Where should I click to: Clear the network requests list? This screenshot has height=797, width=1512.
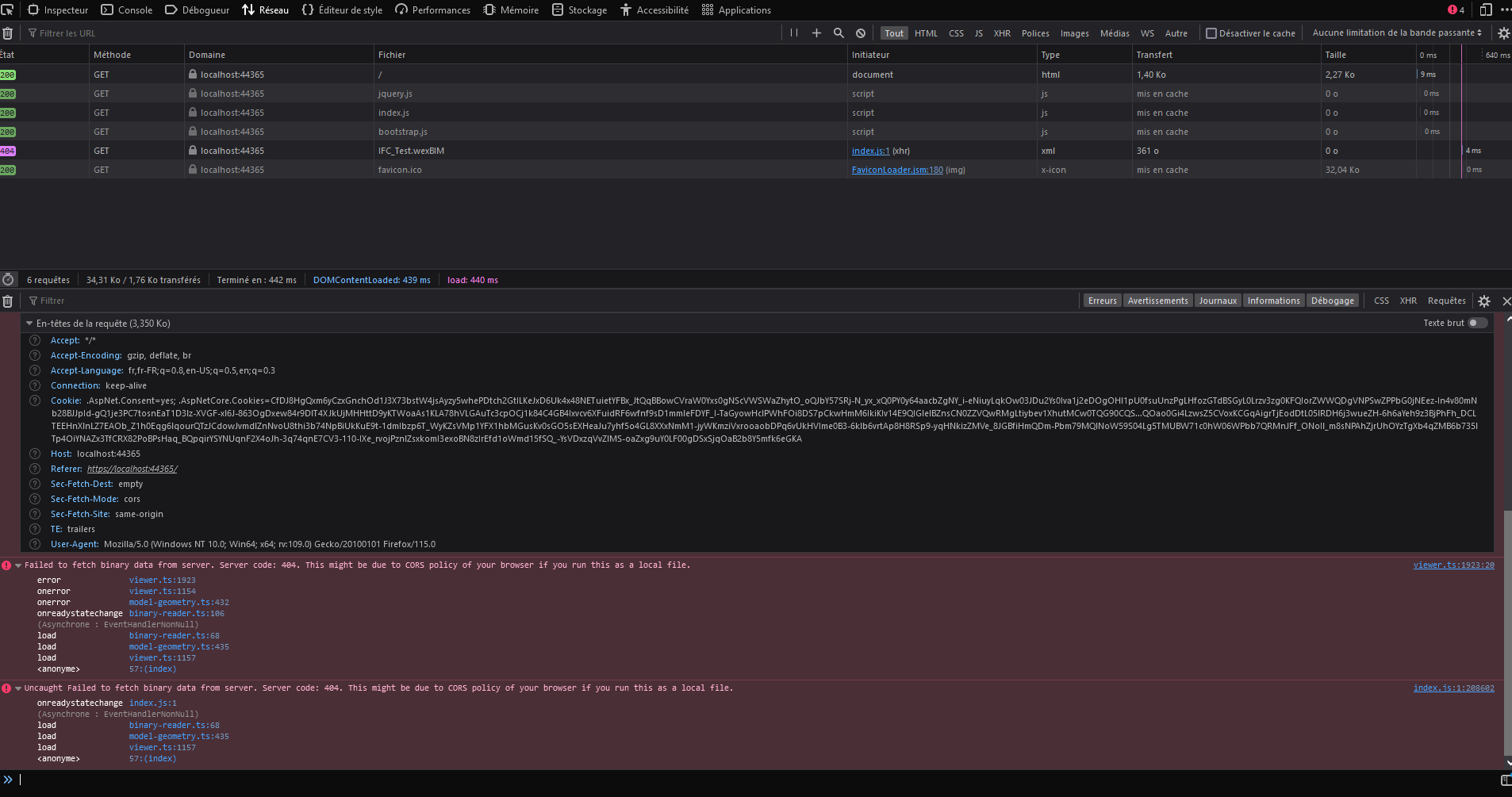(8, 33)
